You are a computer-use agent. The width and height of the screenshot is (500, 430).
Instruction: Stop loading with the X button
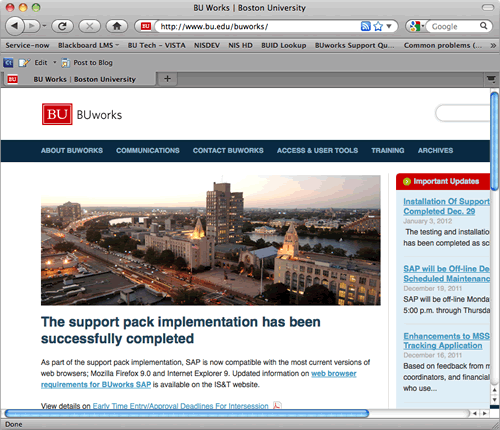coord(89,26)
